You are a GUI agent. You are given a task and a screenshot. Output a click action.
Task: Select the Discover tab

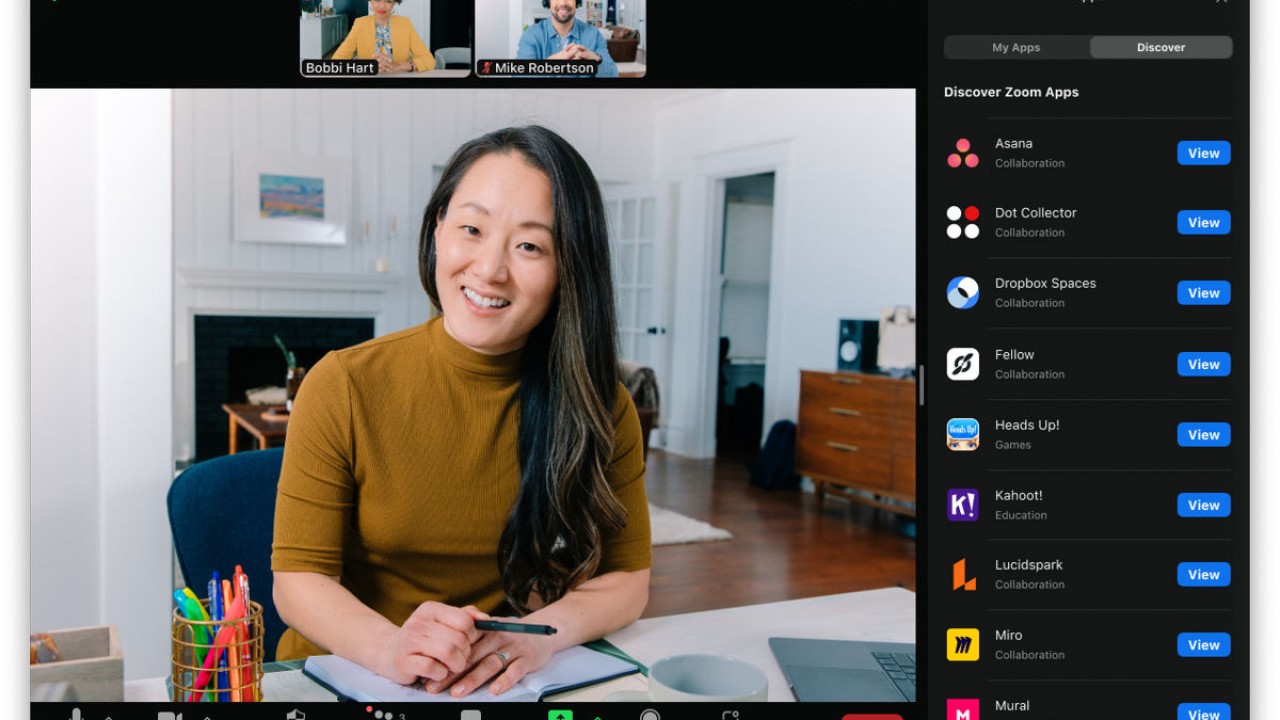(1161, 47)
